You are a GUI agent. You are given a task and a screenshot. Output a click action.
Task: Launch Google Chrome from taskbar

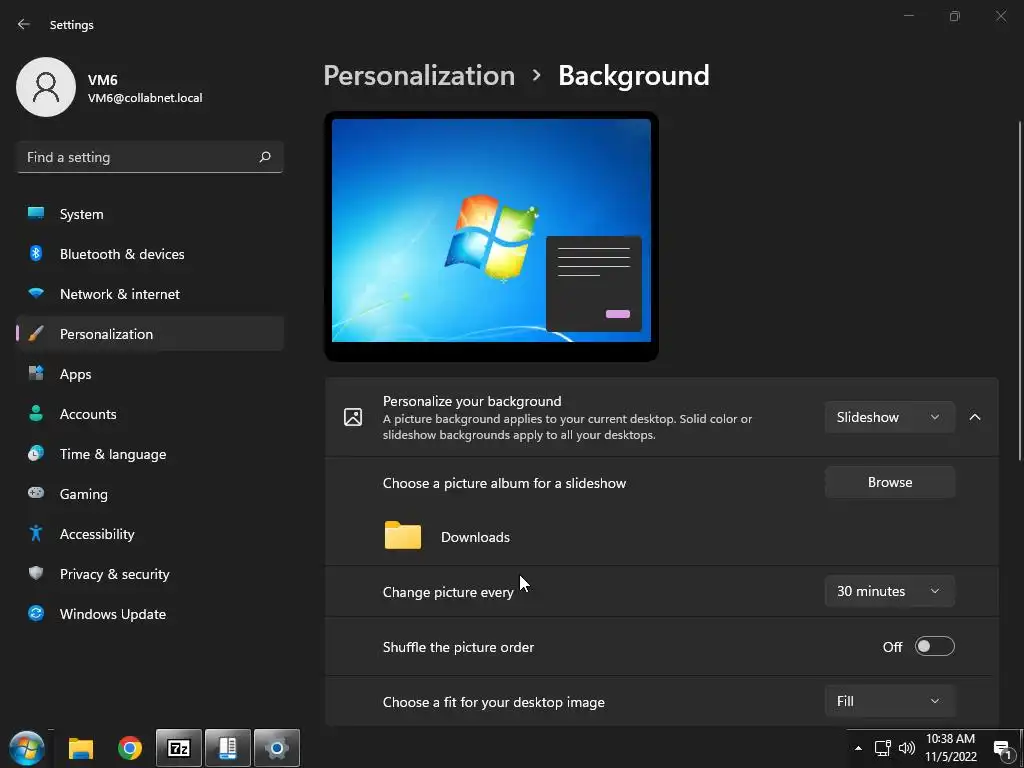[x=130, y=748]
